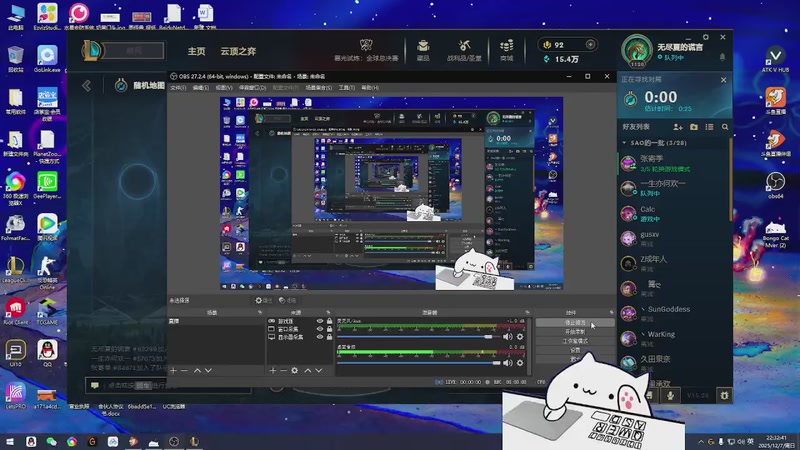Open the OBS icon on the taskbar
This screenshot has height=450, width=800.
point(174,441)
